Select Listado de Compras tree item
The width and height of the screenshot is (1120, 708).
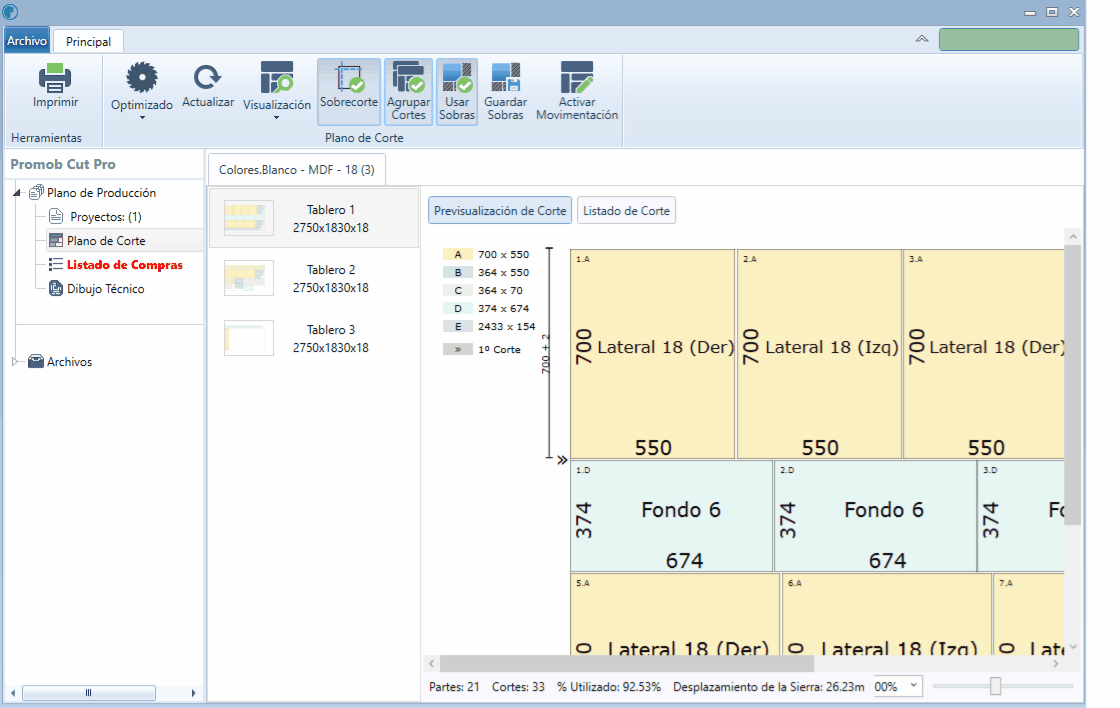[124, 265]
